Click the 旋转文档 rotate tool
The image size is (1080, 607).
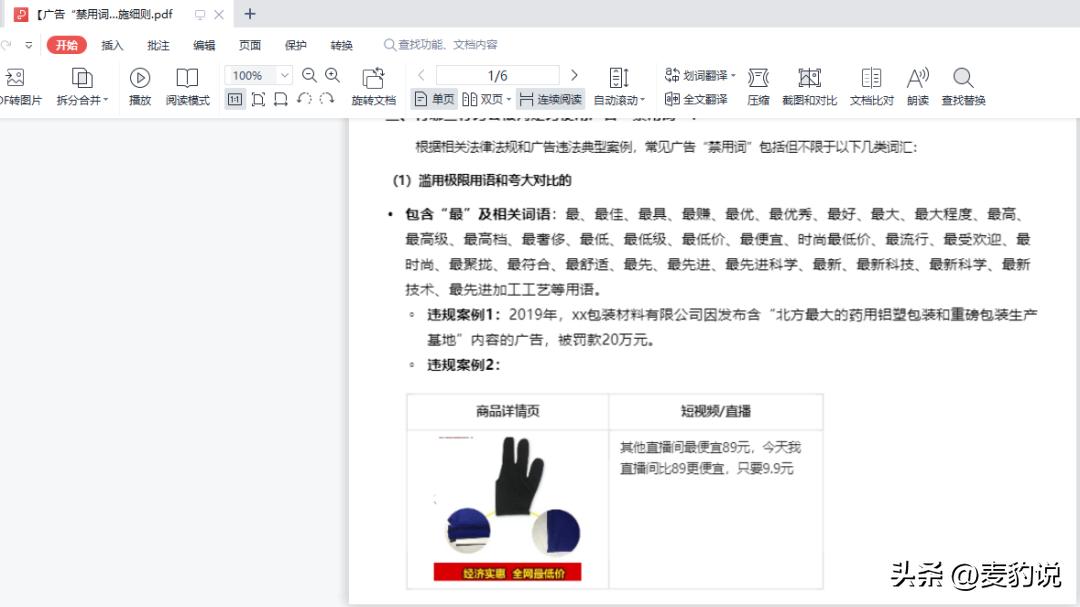point(374,85)
